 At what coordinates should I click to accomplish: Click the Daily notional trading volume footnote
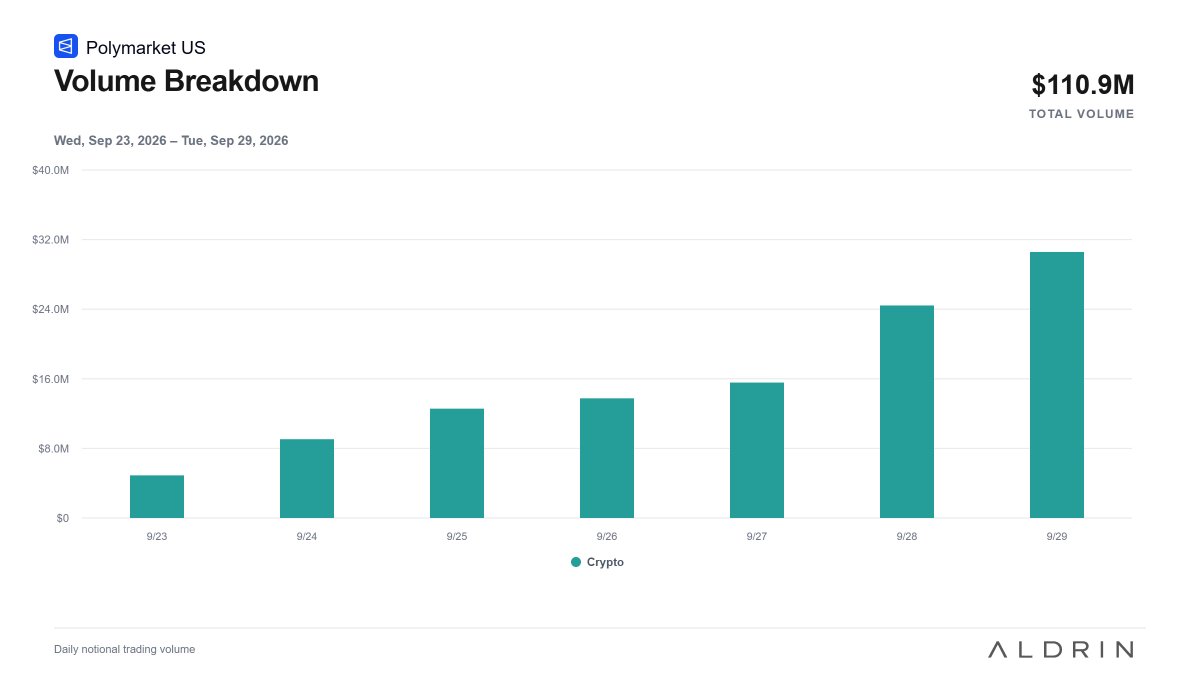point(125,649)
